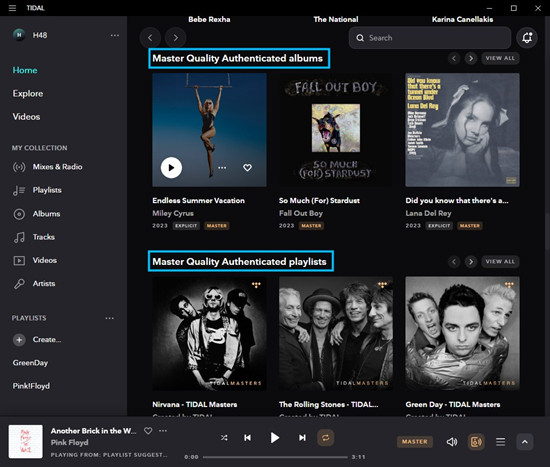Play Endless Summer Vacation album

pos(171,168)
